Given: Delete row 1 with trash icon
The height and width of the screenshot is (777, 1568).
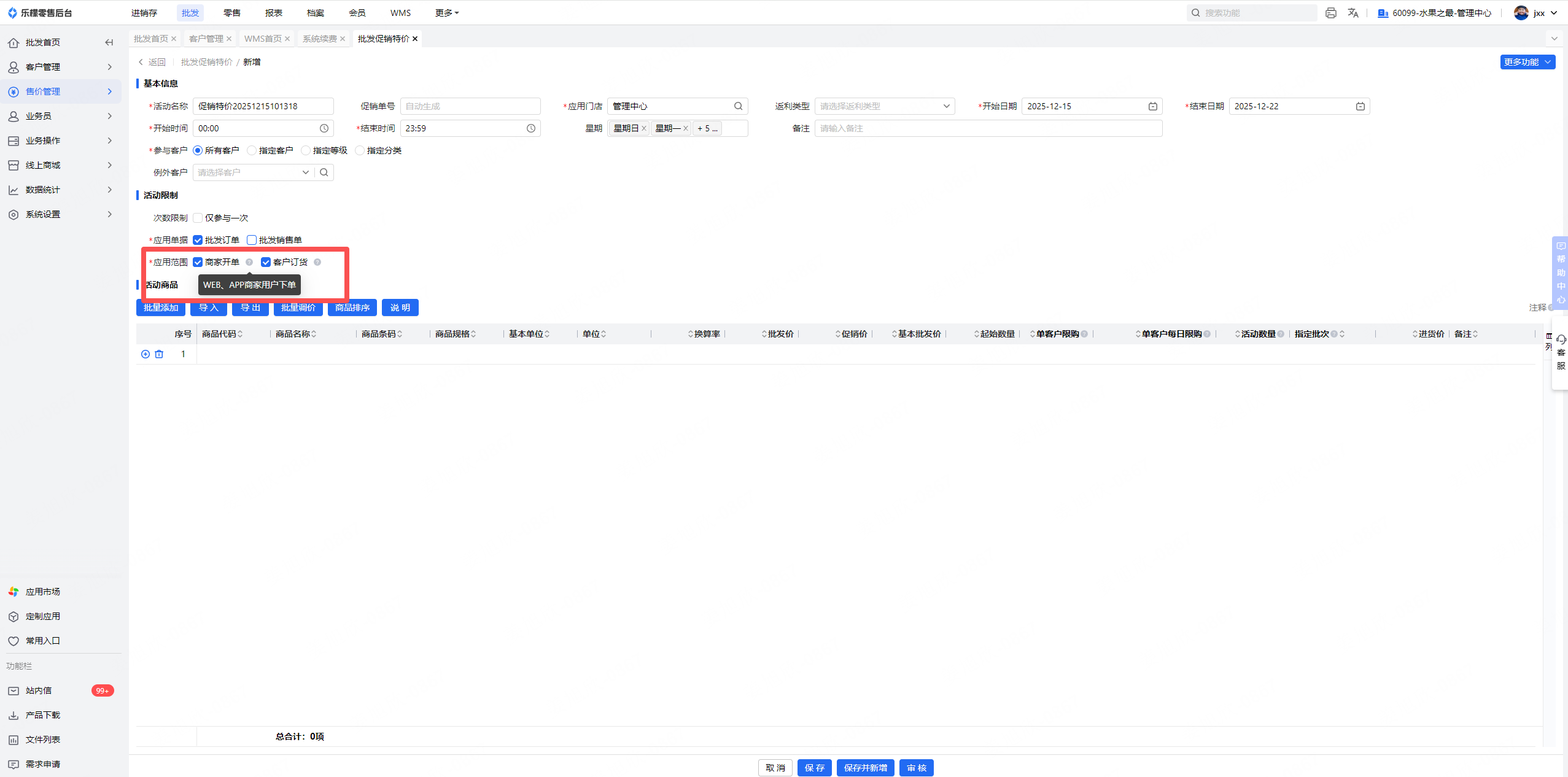Looking at the screenshot, I should [159, 354].
